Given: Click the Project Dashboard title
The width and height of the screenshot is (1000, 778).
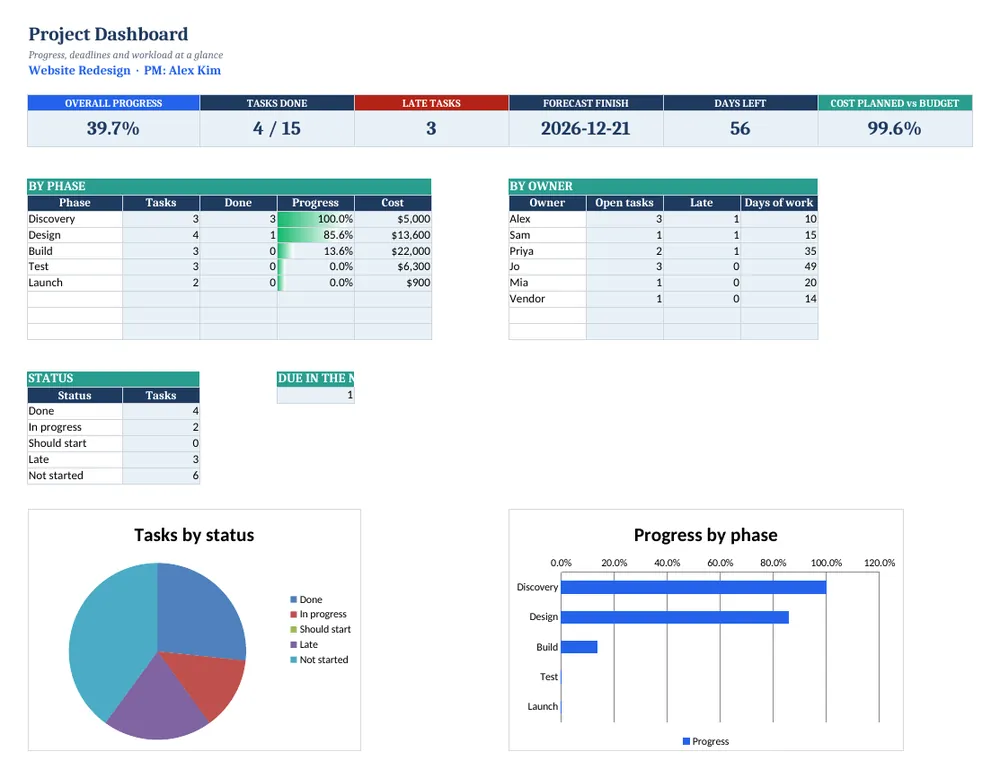Looking at the screenshot, I should tap(108, 34).
